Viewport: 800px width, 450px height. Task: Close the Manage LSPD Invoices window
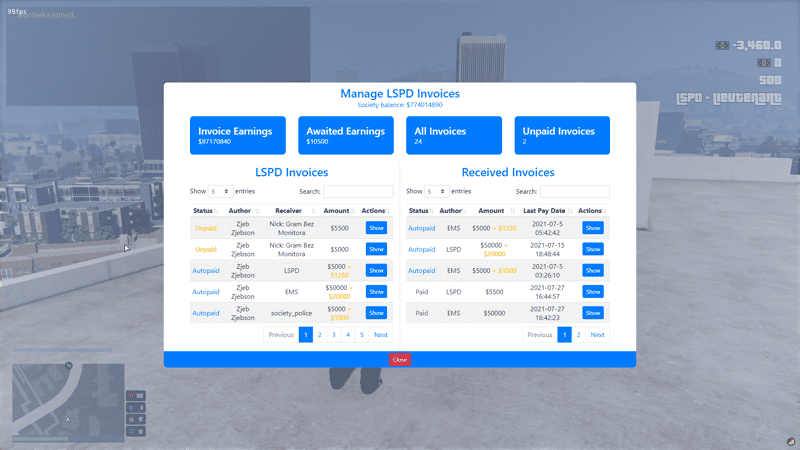coord(399,360)
